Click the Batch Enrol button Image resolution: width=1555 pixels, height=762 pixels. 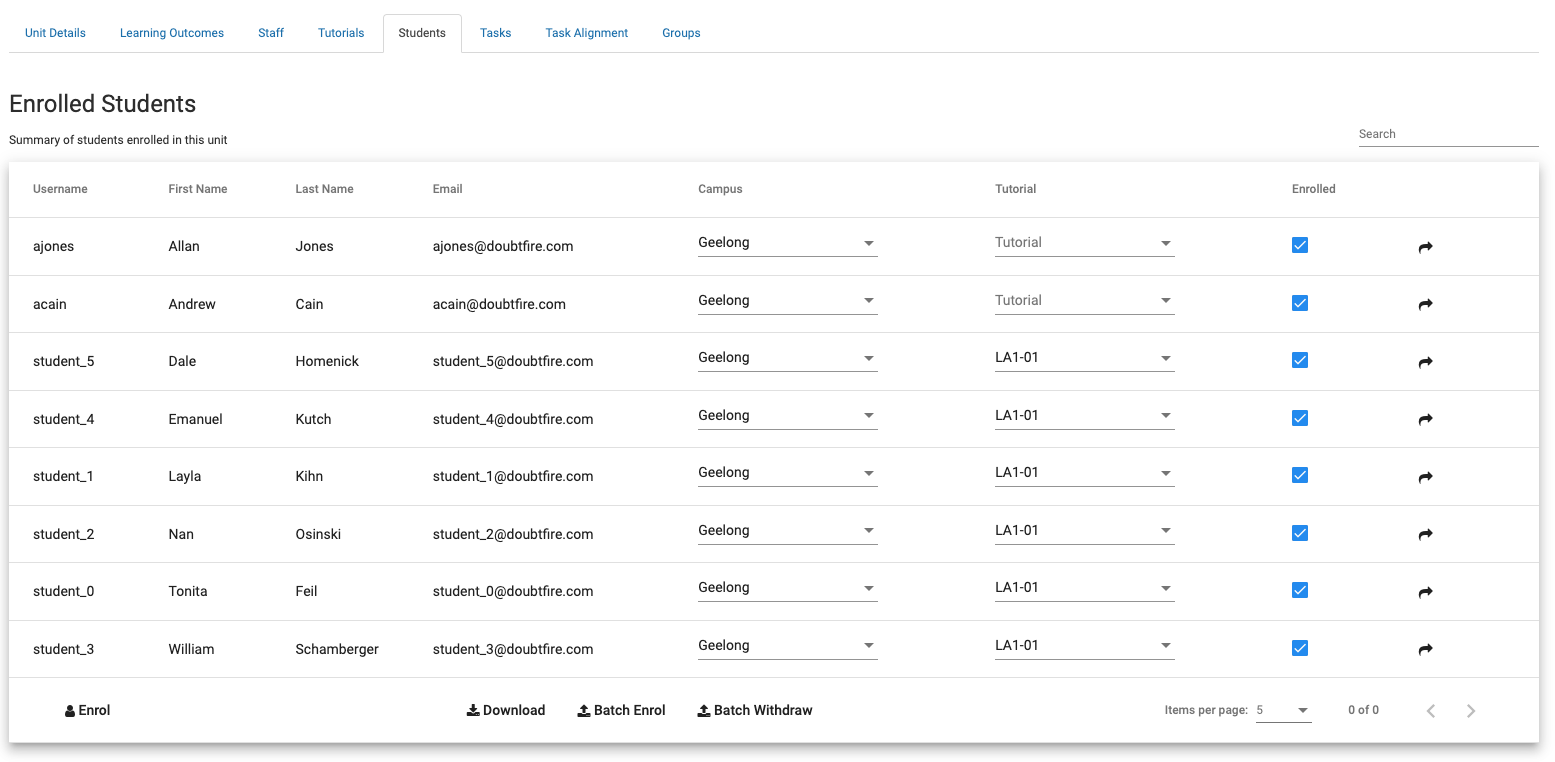621,711
